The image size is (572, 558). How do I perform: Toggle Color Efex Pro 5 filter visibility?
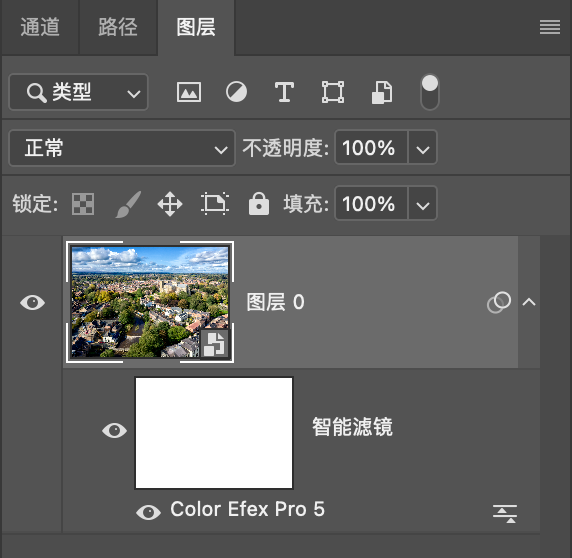[x=148, y=512]
